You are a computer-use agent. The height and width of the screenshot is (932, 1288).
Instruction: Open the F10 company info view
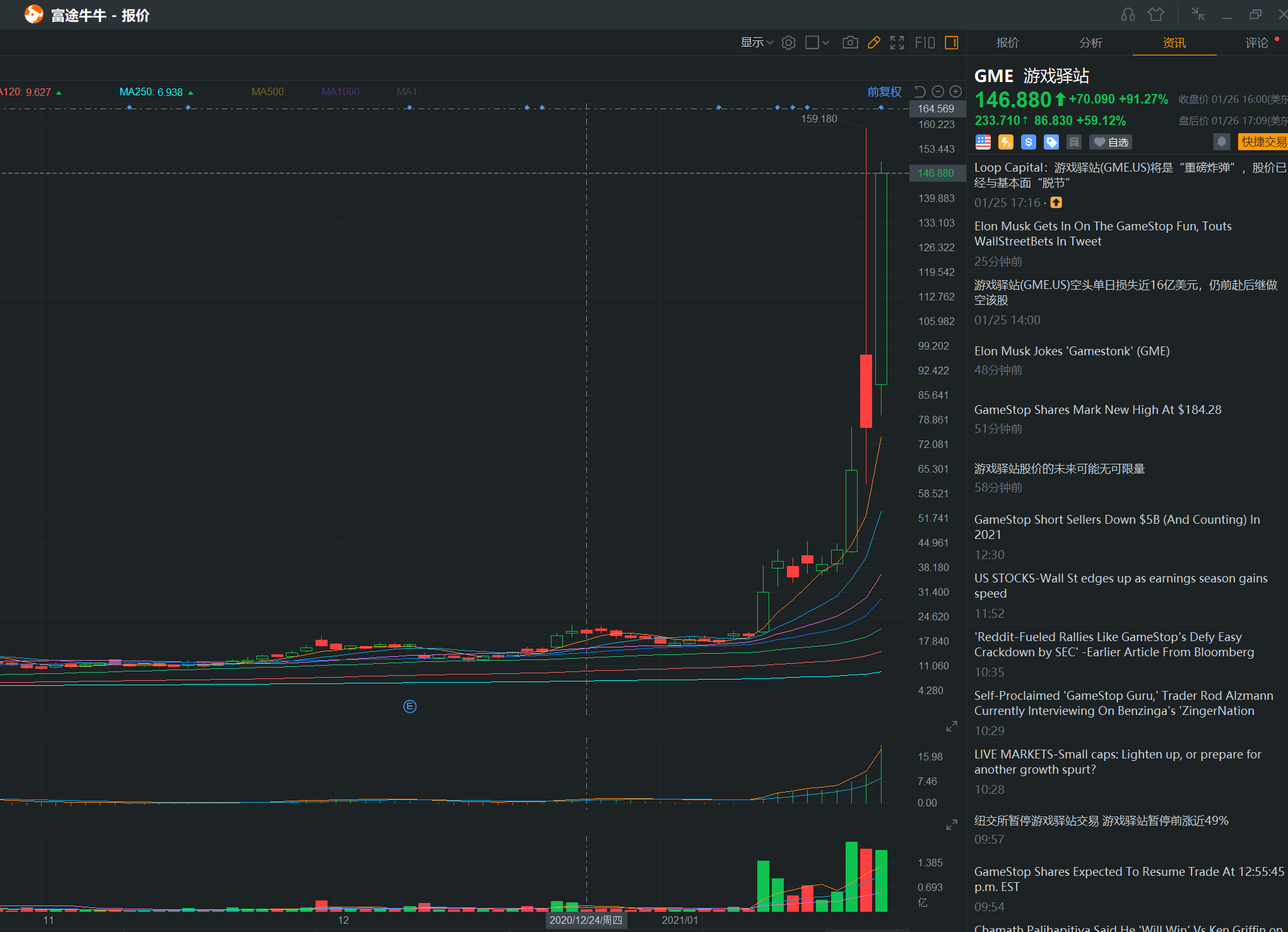tap(925, 42)
